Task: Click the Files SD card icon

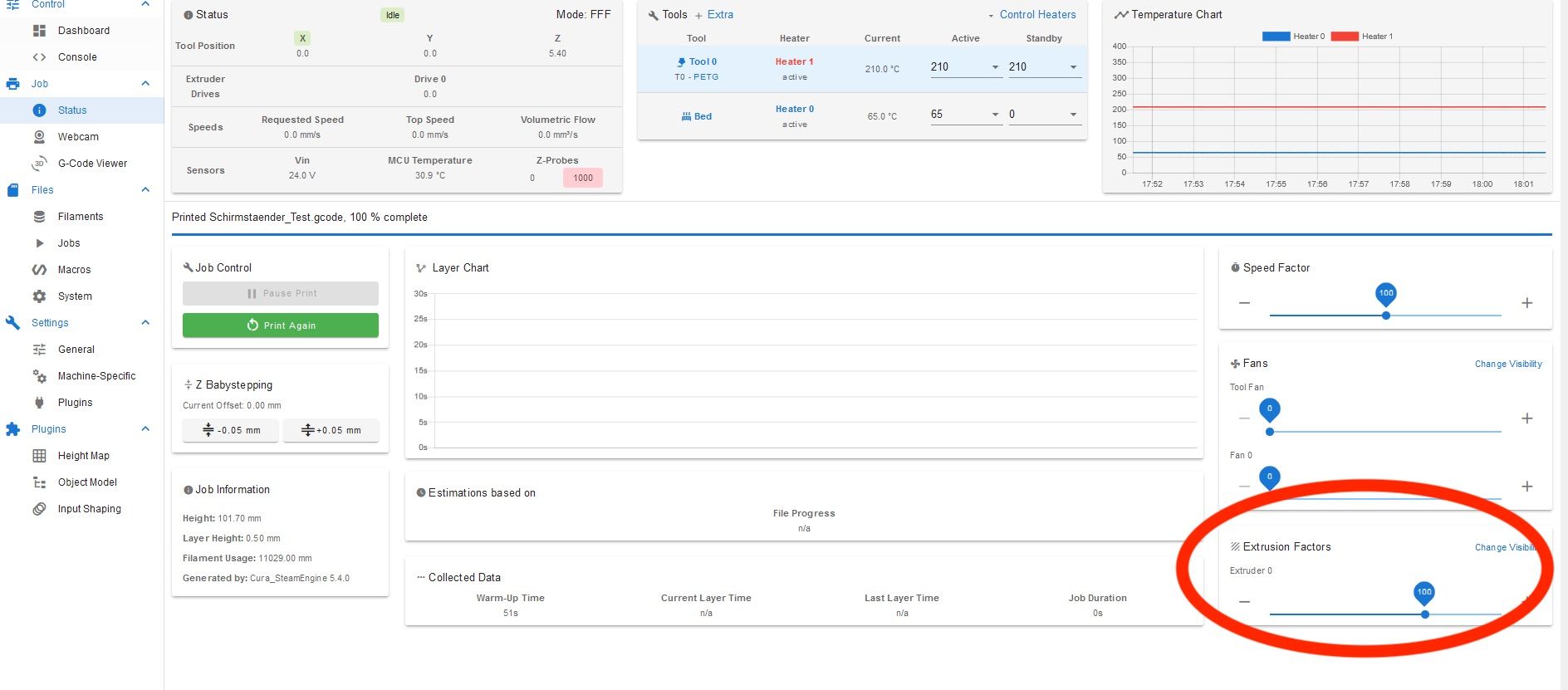Action: 12,190
